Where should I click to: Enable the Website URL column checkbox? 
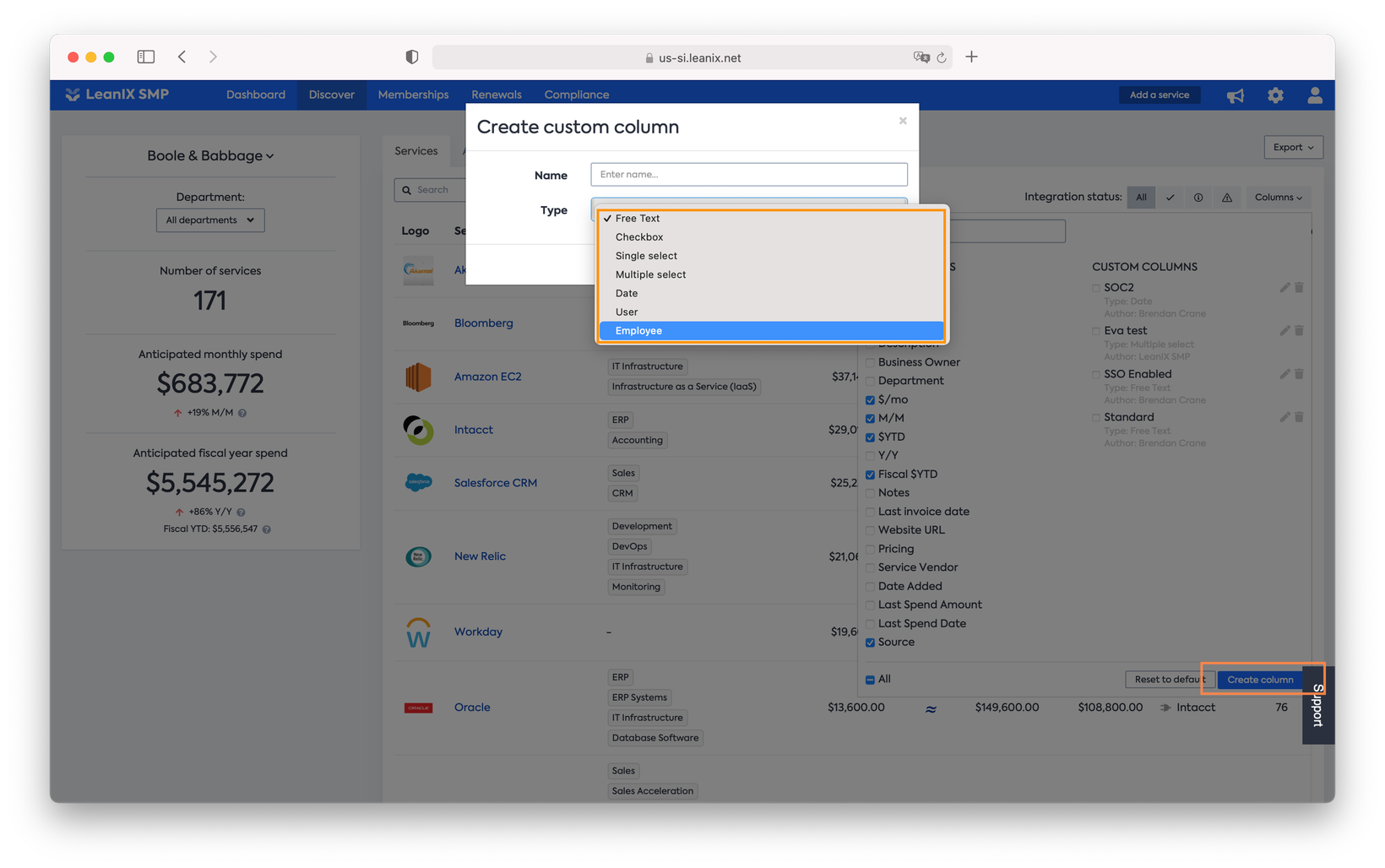[870, 530]
